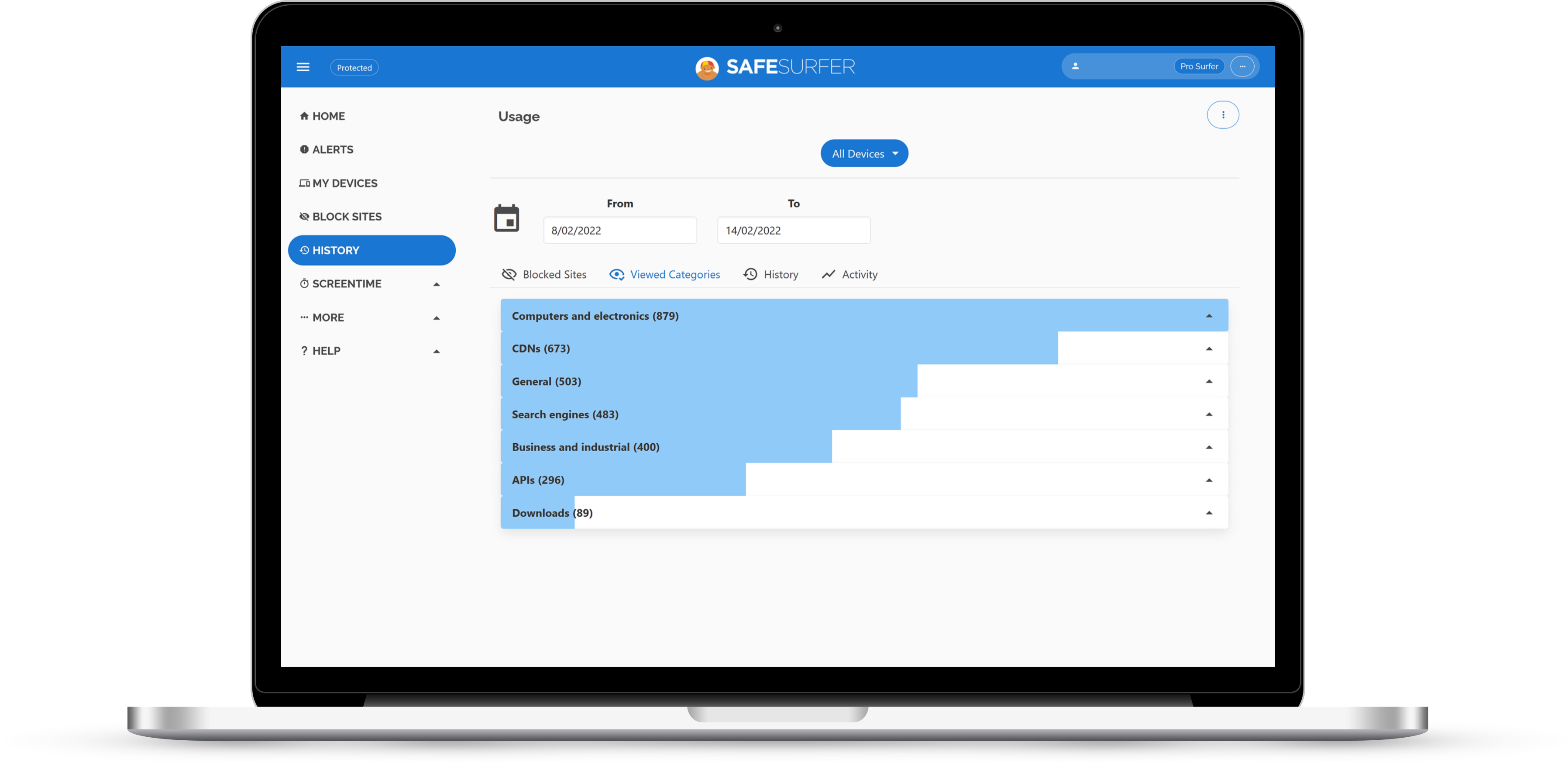
Task: Click the Pro Surfer account button
Action: coord(1198,66)
